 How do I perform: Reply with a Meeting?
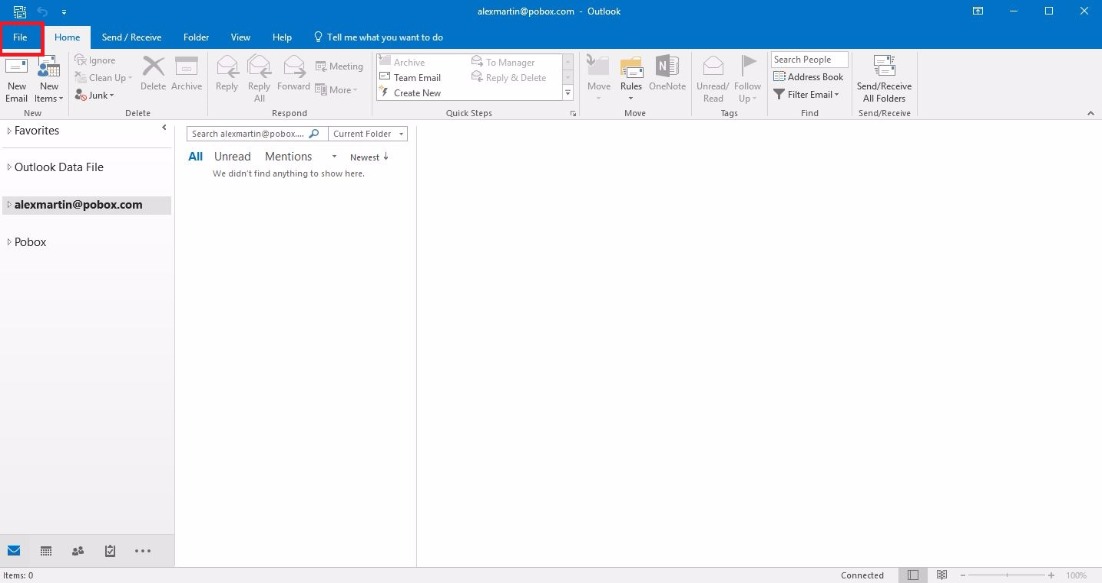point(339,67)
